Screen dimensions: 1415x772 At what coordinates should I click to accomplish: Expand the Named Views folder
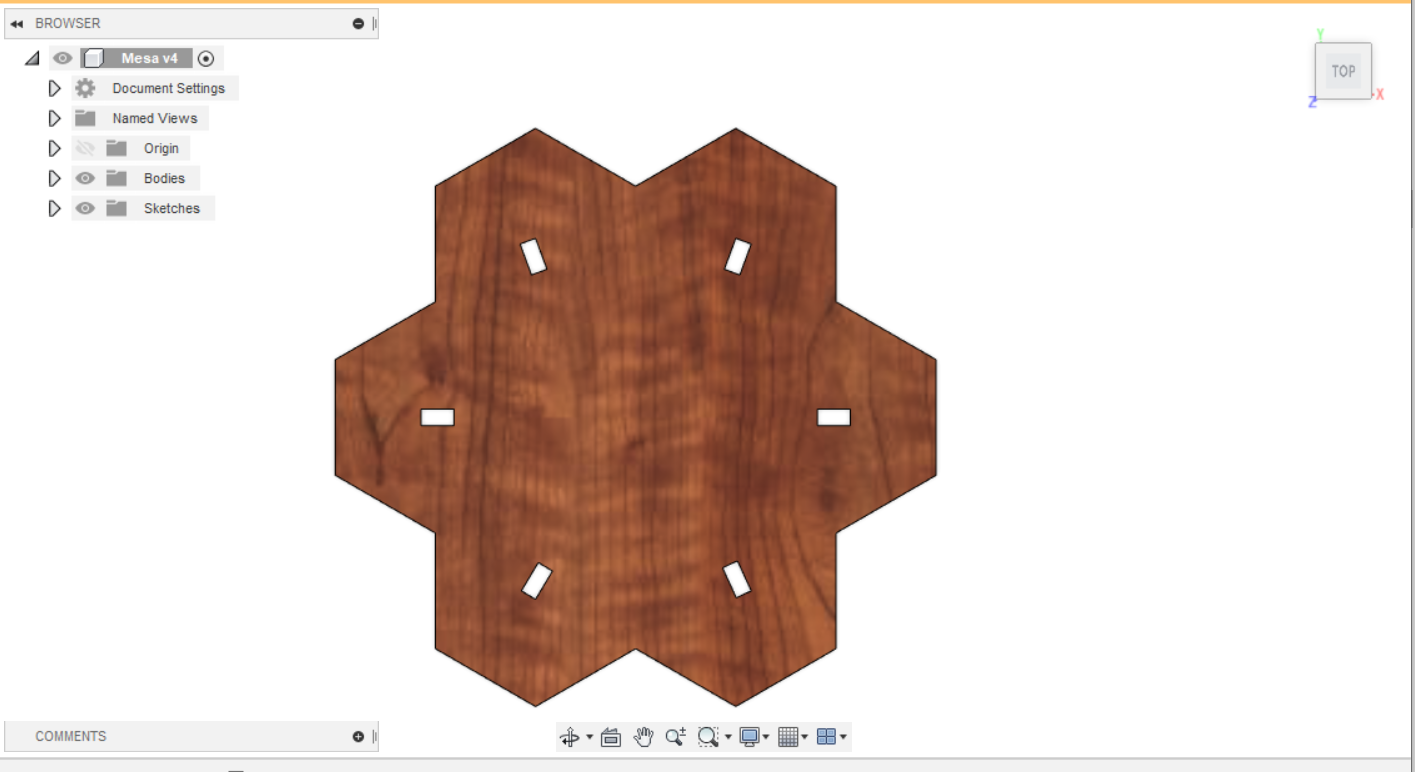click(x=55, y=118)
